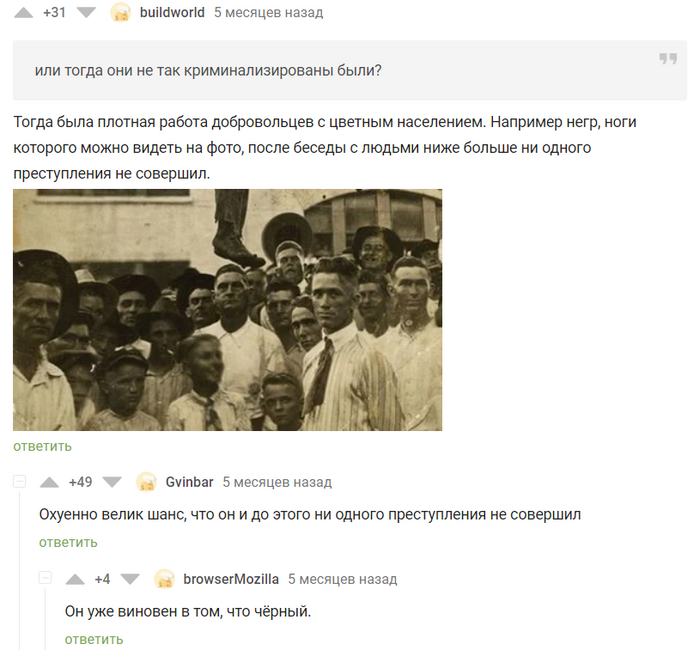Downvote buildworld's comment
This screenshot has width=700, height=650.
[87, 12]
